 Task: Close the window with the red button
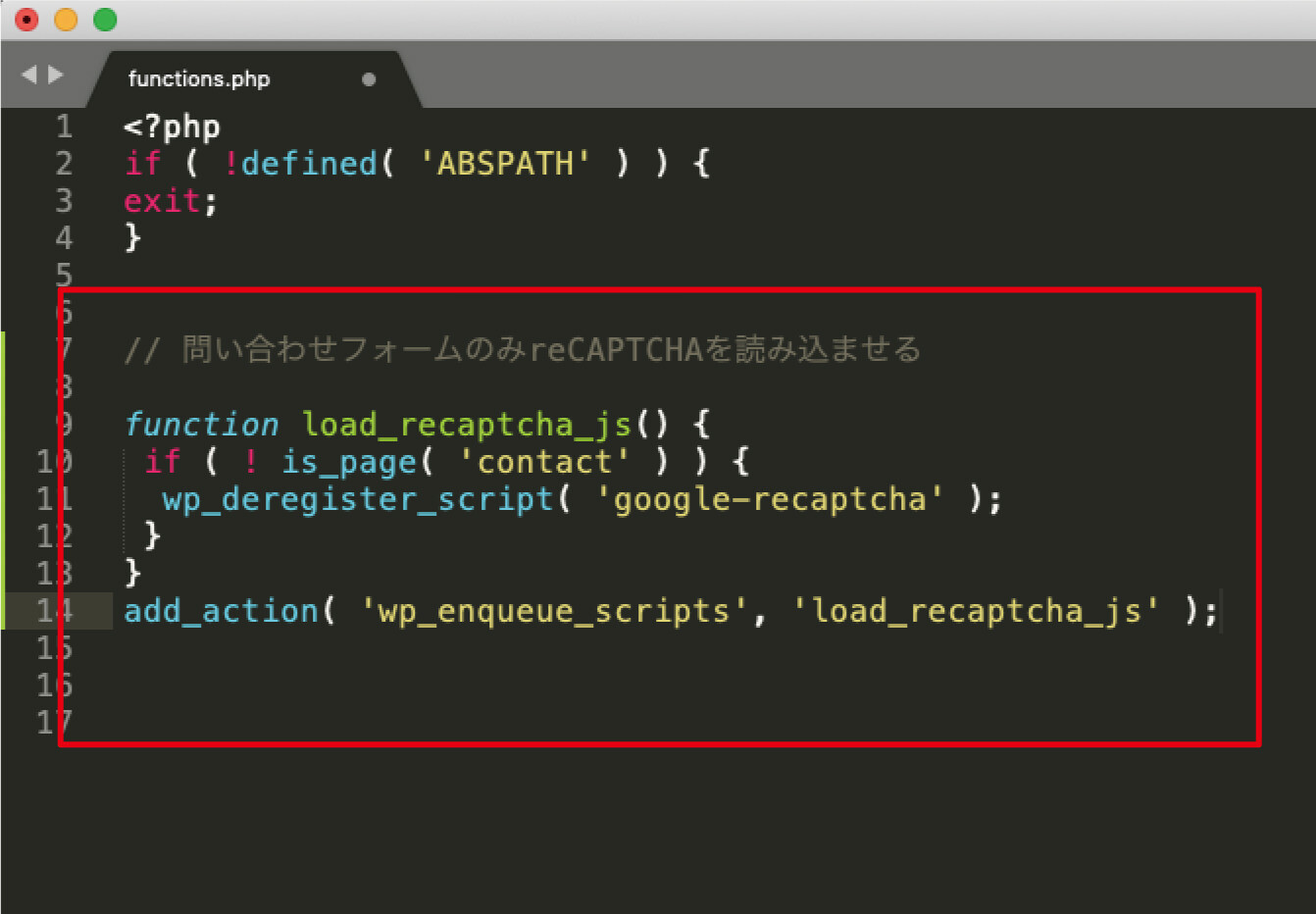click(x=27, y=19)
